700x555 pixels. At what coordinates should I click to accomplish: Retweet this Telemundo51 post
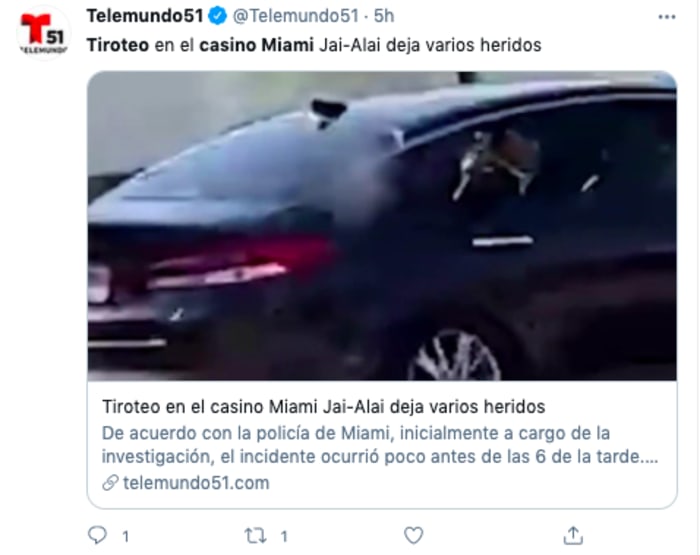(255, 535)
